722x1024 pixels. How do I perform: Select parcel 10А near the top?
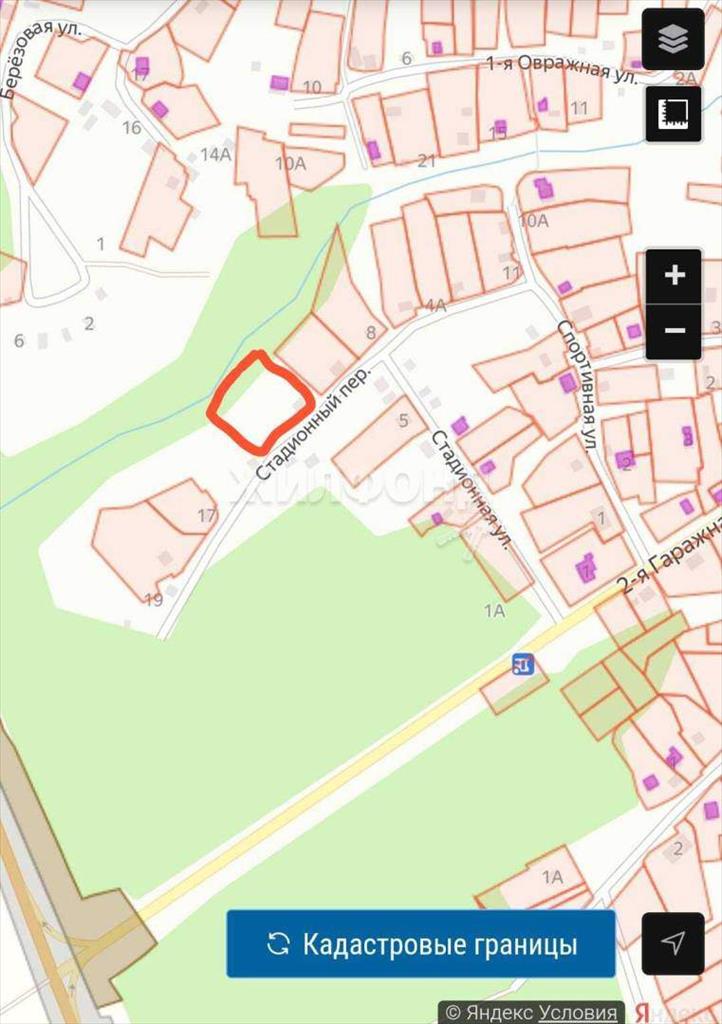click(x=290, y=163)
